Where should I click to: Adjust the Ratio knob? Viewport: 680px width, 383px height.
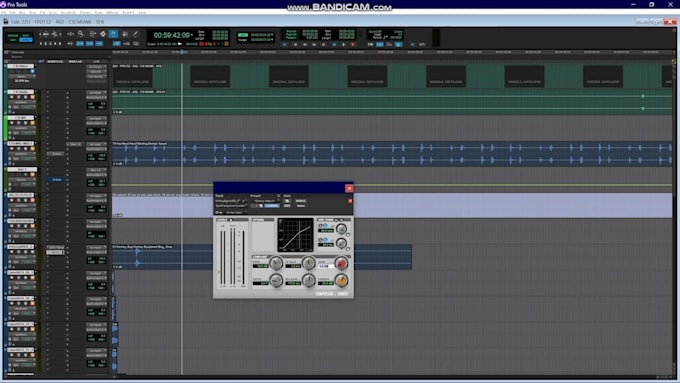click(x=276, y=280)
